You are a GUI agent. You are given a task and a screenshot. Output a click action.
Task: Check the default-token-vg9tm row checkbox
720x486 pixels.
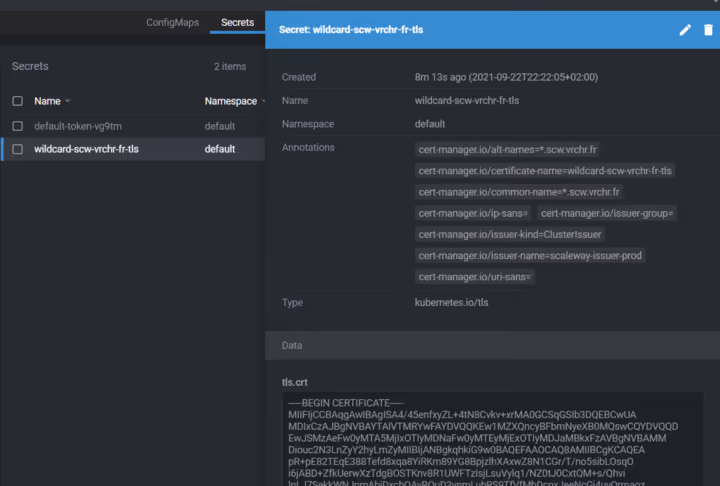(x=17, y=126)
